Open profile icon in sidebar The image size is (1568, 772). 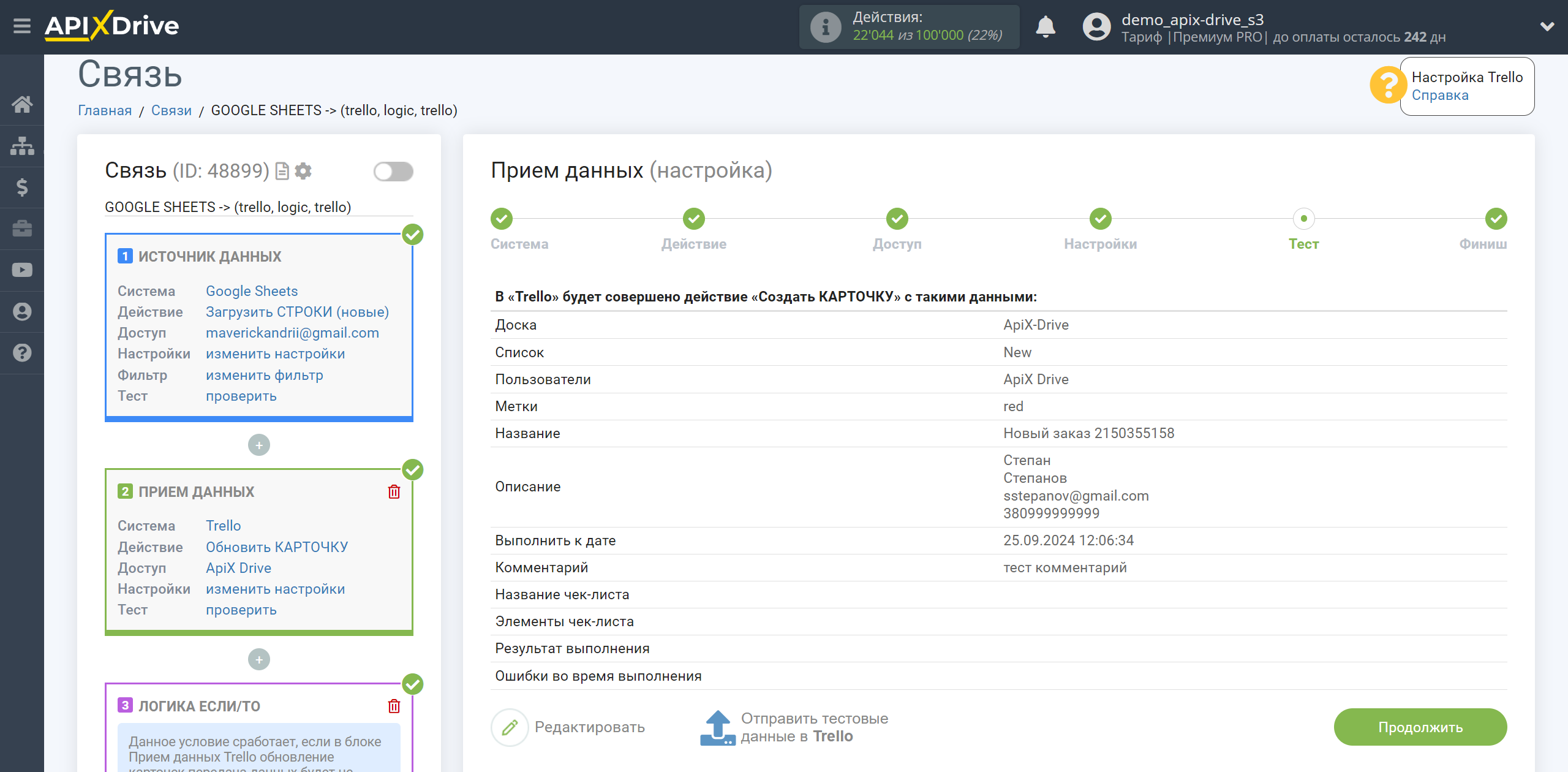22,311
